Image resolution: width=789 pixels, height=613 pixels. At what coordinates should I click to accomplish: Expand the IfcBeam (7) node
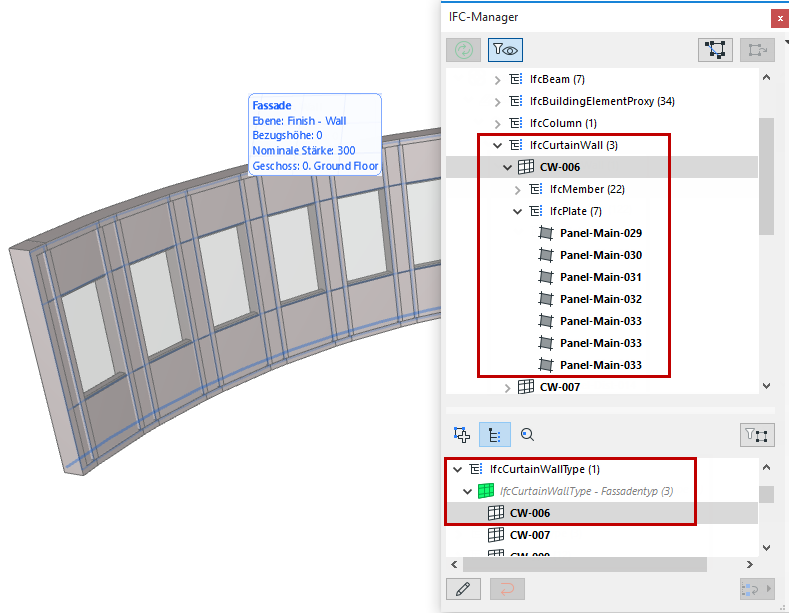497,80
